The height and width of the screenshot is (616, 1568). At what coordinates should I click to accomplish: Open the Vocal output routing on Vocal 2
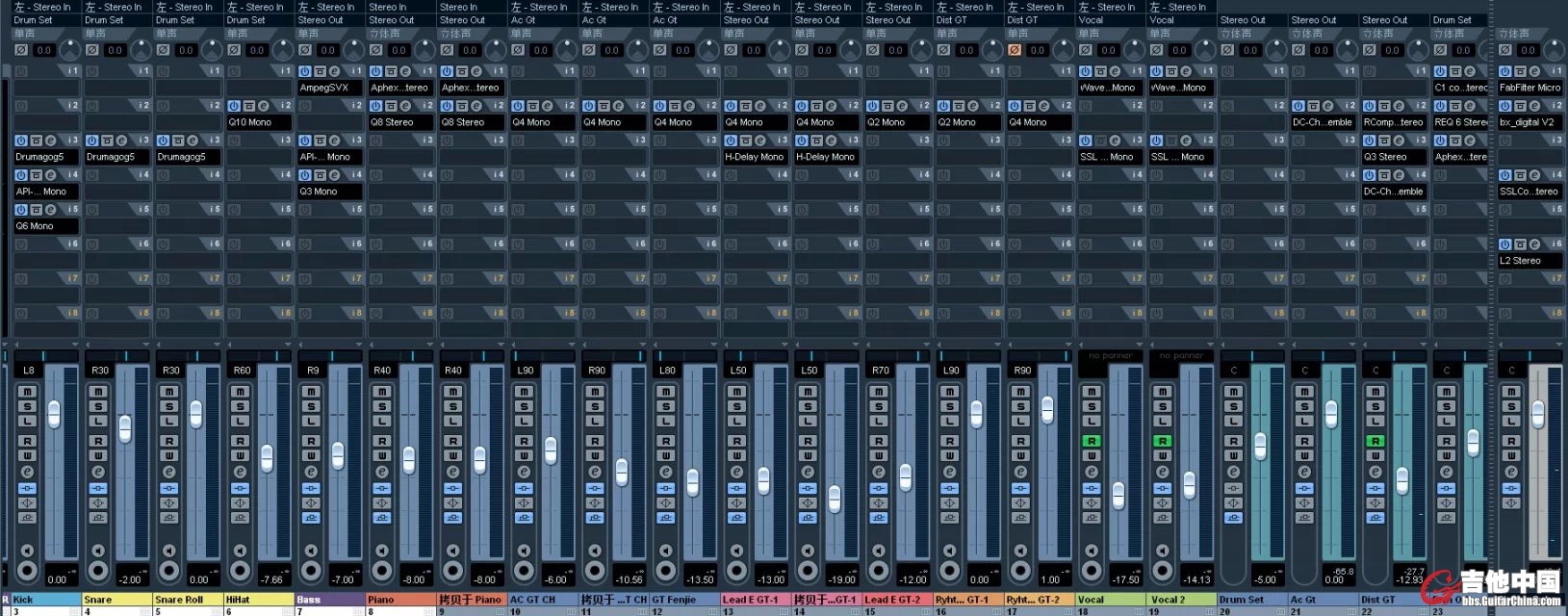(x=1182, y=19)
